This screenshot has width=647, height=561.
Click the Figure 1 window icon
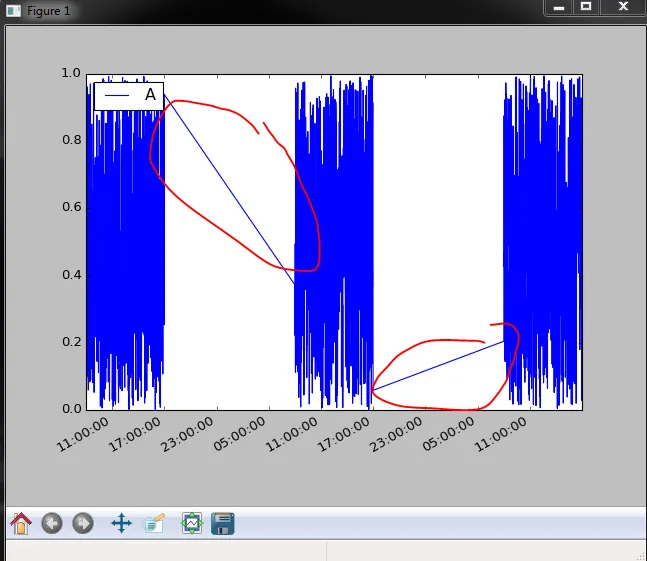(x=13, y=11)
